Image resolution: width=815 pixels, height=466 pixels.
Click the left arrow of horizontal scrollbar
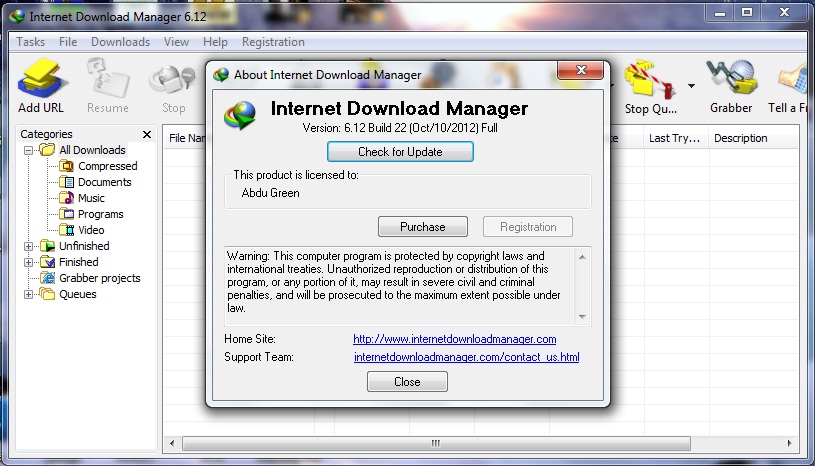pyautogui.click(x=172, y=443)
